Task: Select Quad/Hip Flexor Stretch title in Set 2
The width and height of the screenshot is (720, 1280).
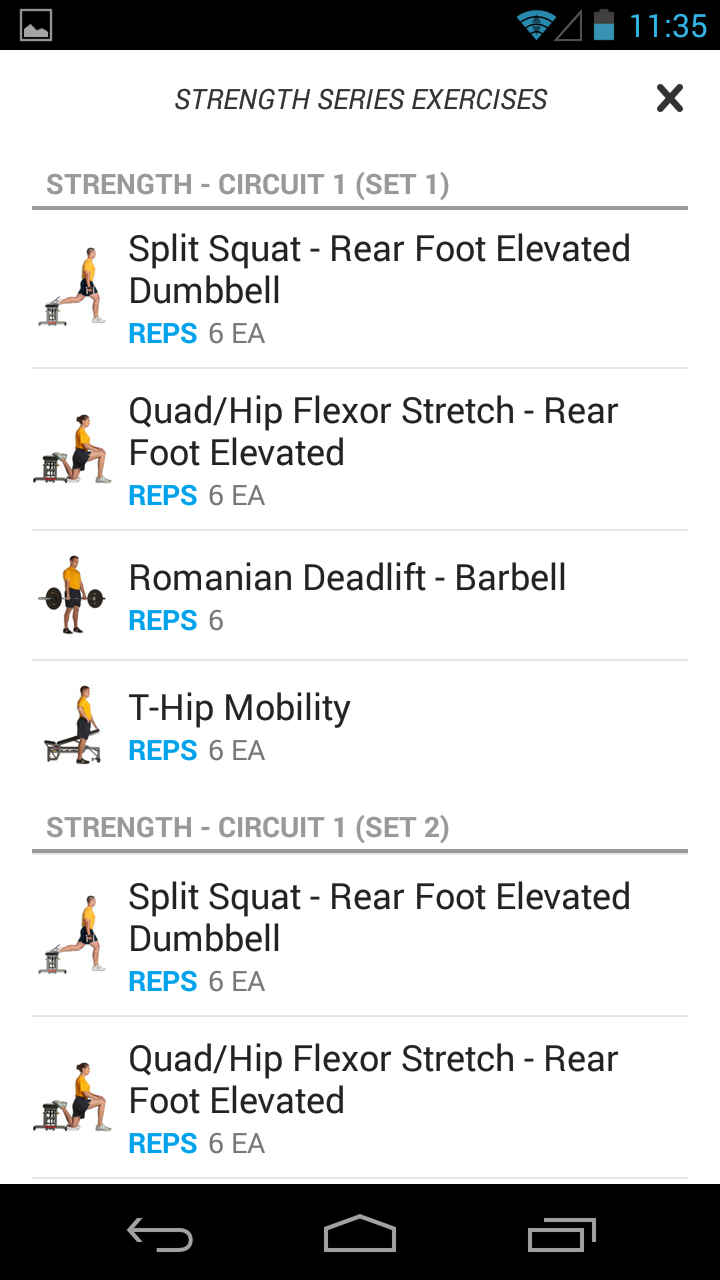Action: [373, 1079]
